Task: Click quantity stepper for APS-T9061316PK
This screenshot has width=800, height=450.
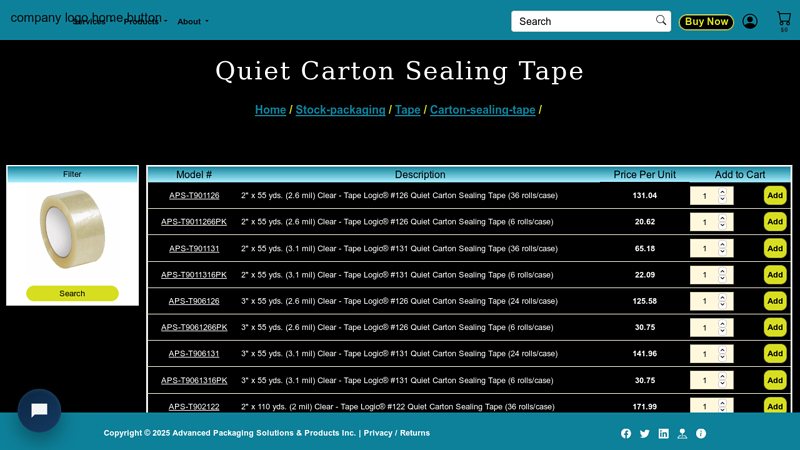Action: (x=711, y=381)
